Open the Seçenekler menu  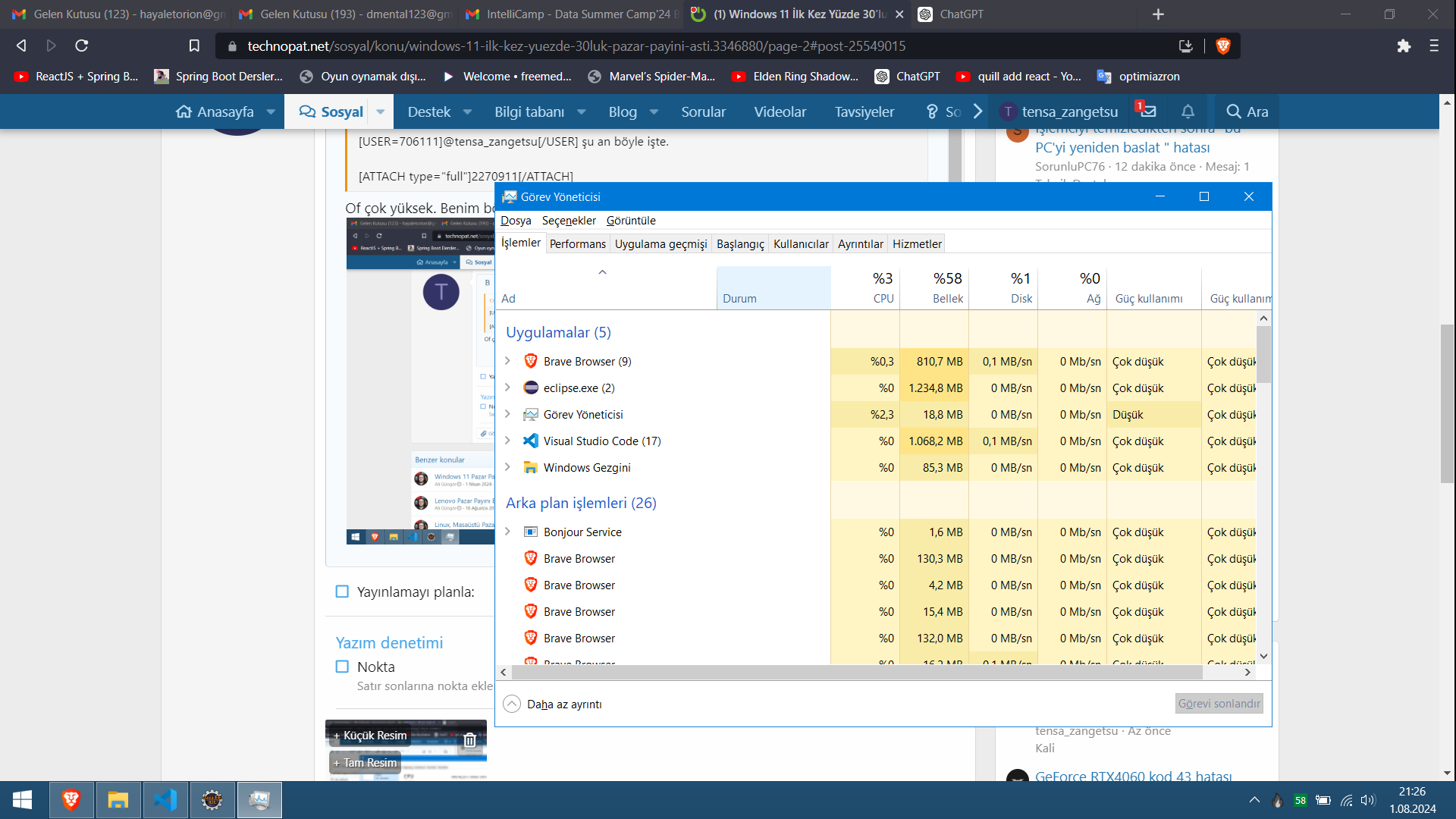coord(568,221)
